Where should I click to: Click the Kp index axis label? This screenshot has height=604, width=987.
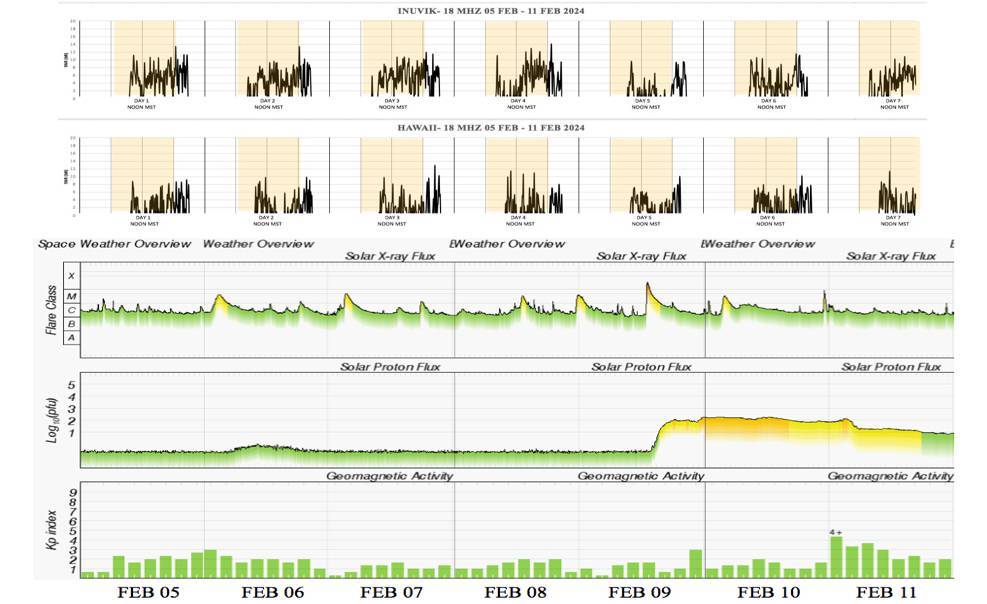pos(52,530)
